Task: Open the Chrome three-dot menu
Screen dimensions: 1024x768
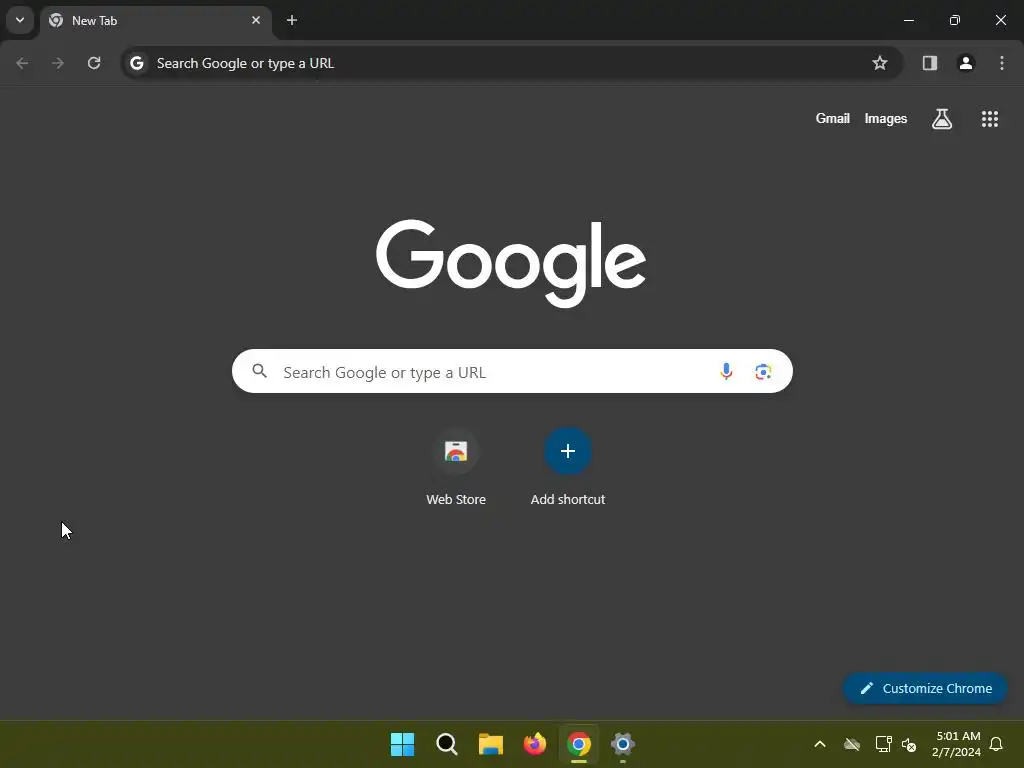Action: [x=1002, y=63]
